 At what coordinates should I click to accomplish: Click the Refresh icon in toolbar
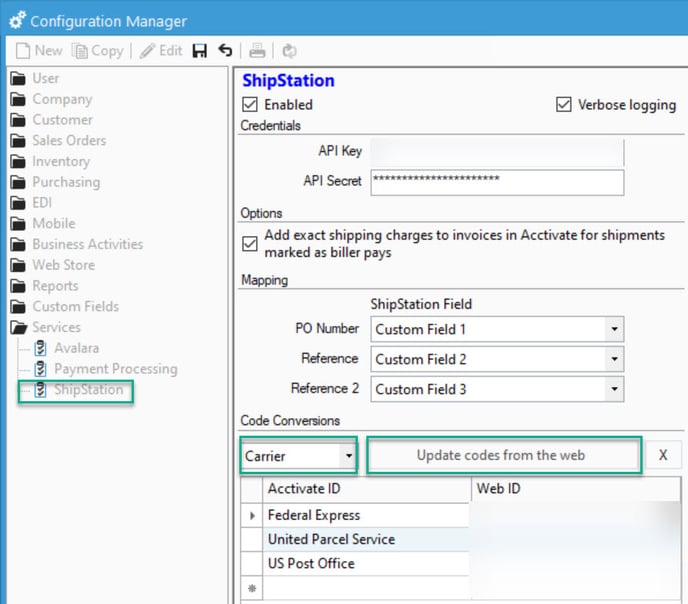[x=289, y=51]
